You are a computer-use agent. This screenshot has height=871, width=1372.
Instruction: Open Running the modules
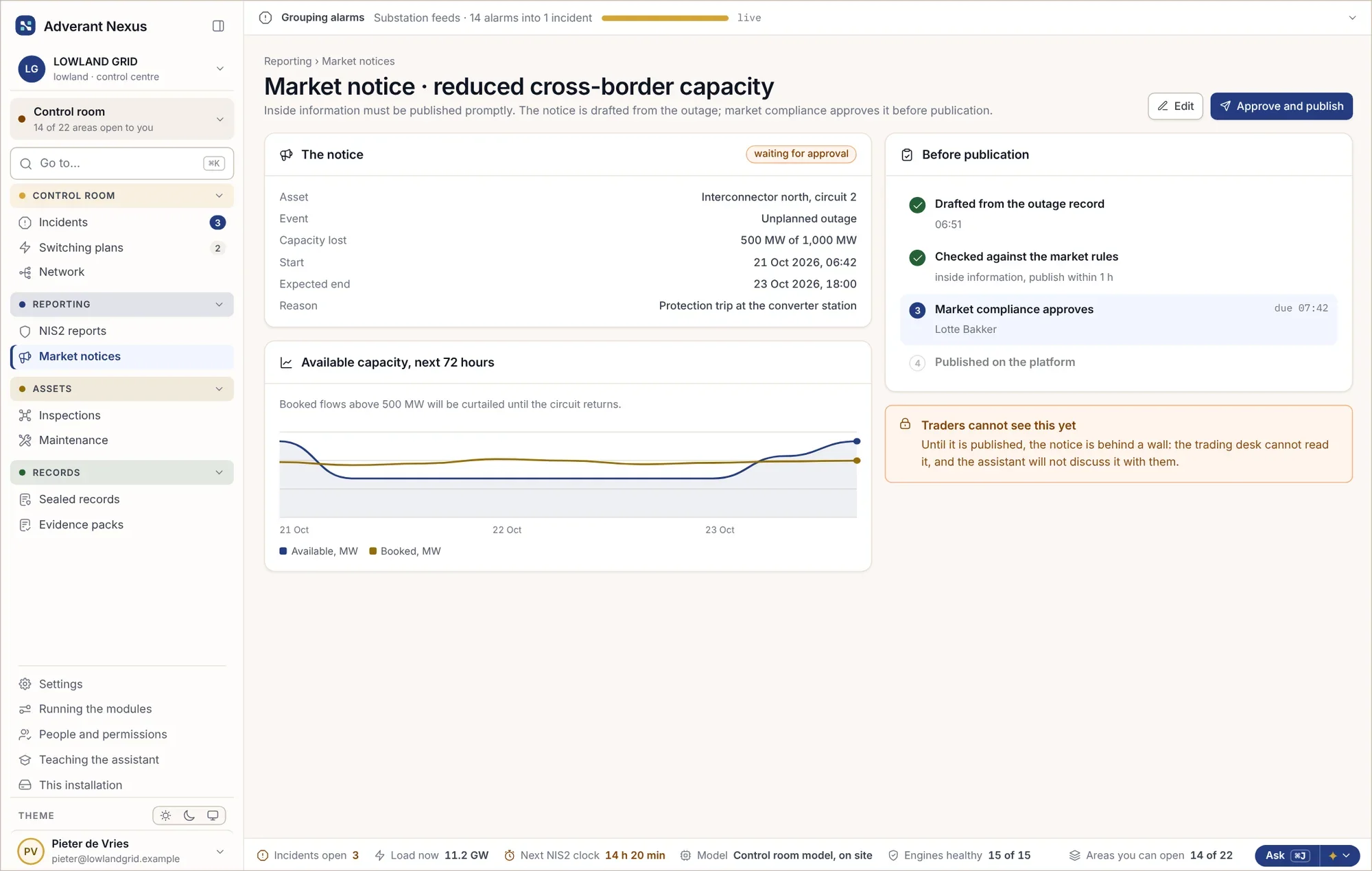pyautogui.click(x=122, y=709)
